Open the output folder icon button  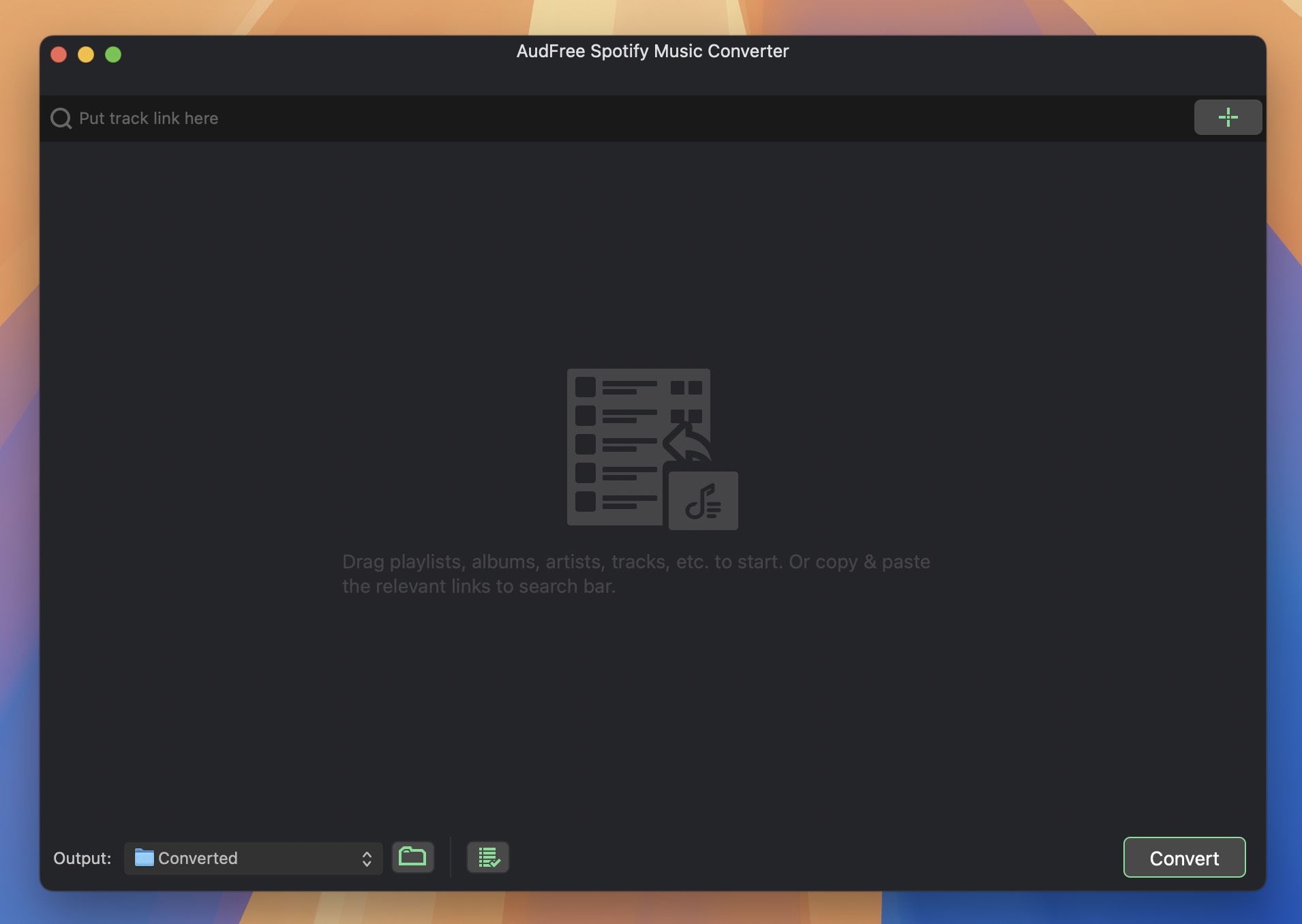(x=412, y=857)
